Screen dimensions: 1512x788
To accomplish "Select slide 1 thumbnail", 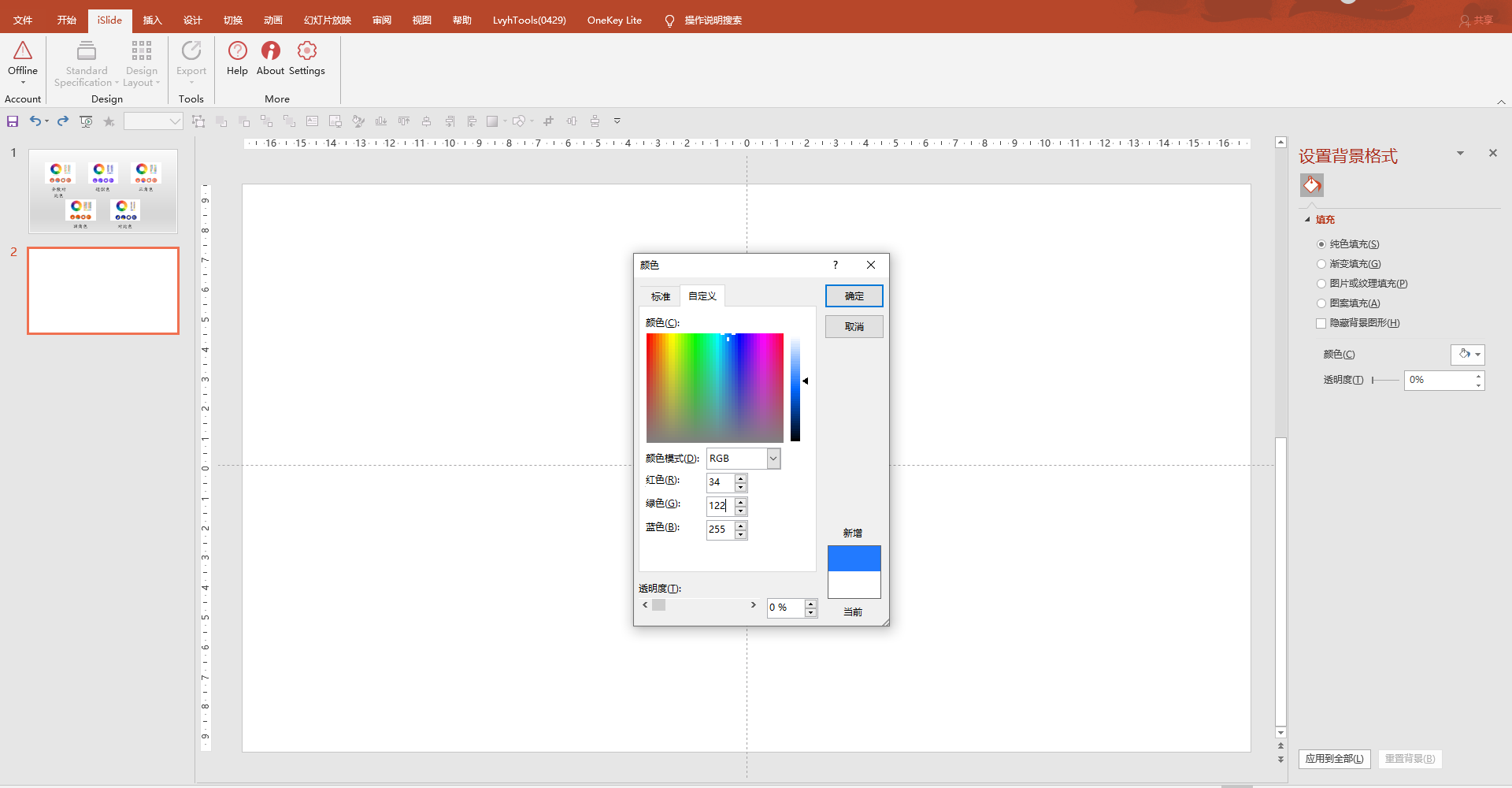I will coord(103,191).
